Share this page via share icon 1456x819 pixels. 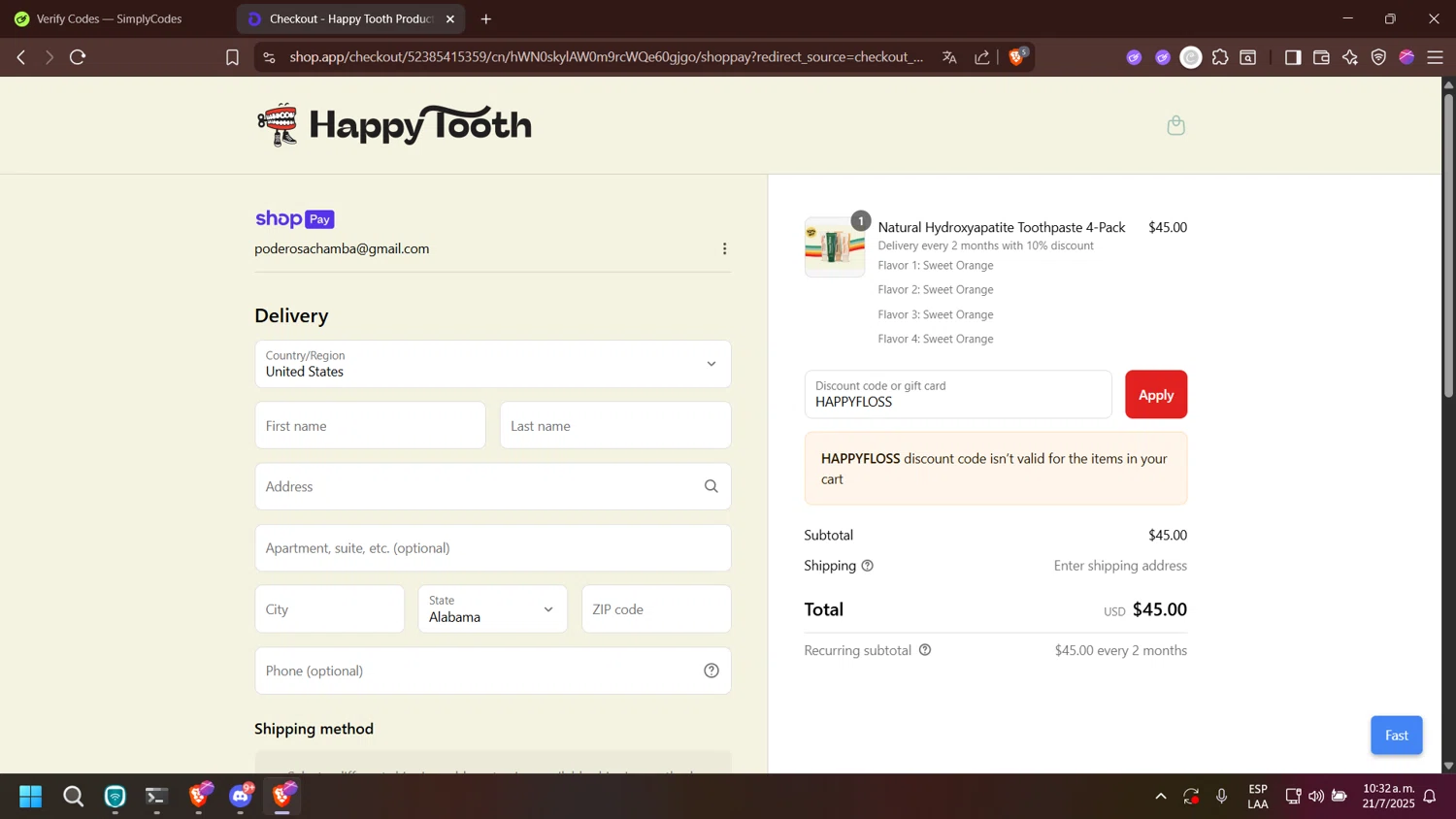pos(982,57)
